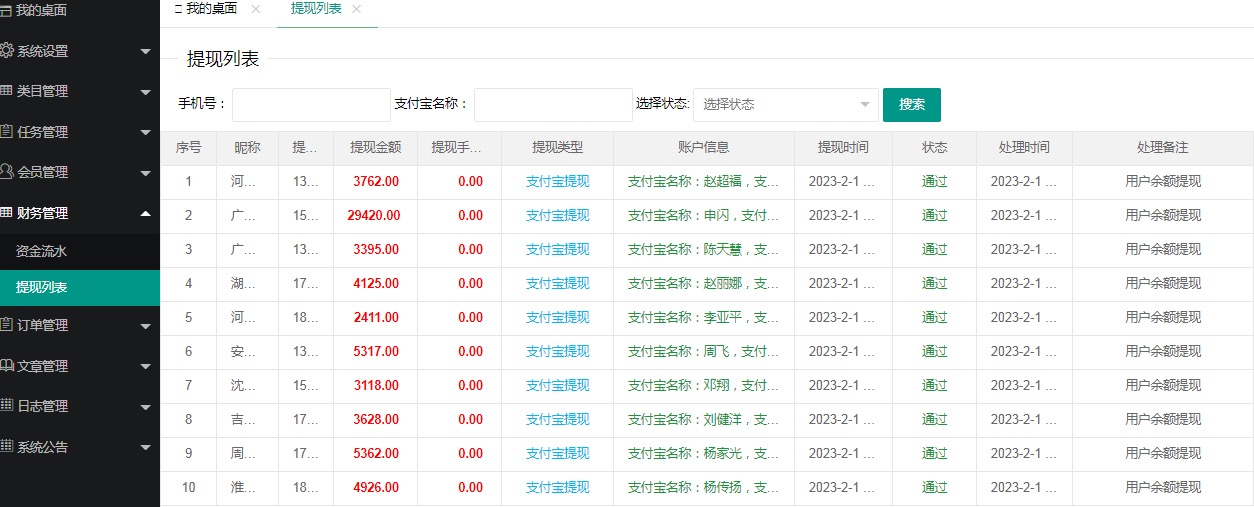Expand the 系统公告 menu arrow
The image size is (1254, 507).
146,448
